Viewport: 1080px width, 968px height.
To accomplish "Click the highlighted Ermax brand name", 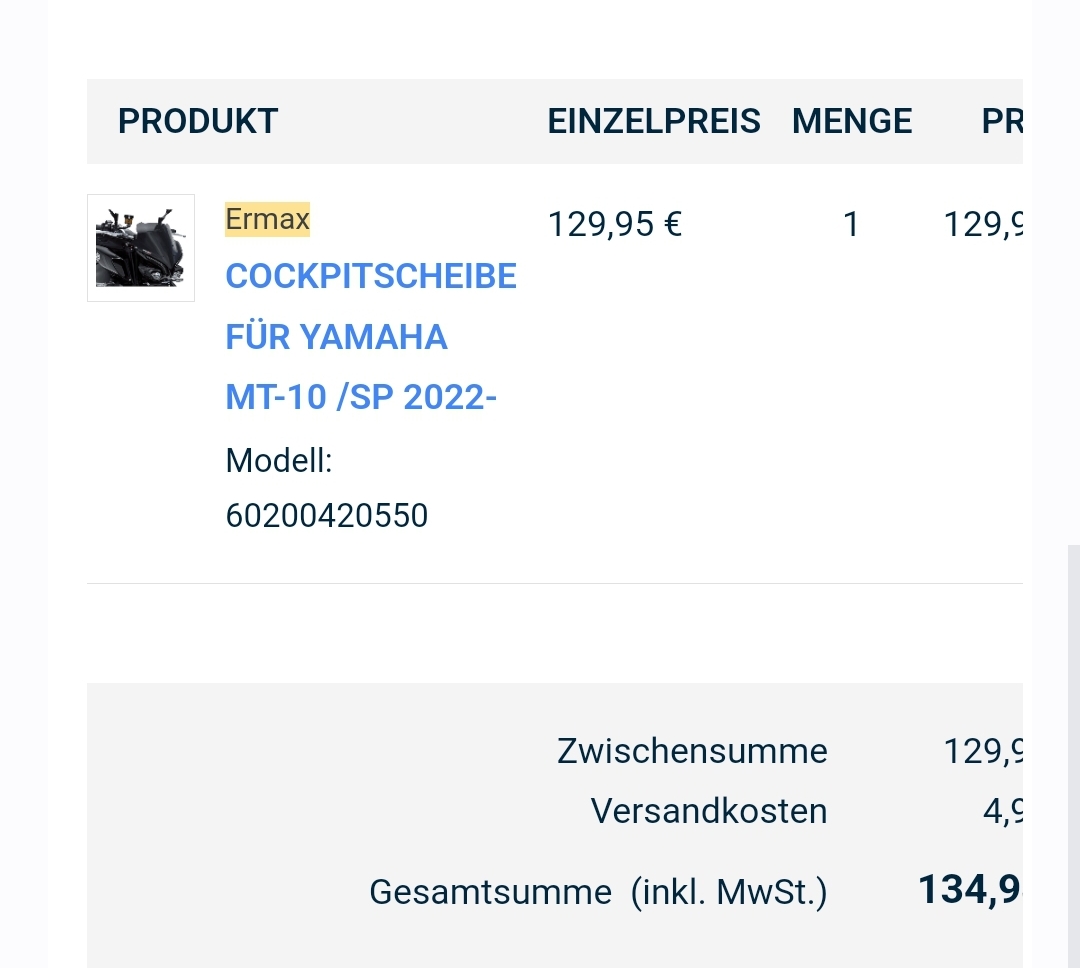I will click(268, 219).
